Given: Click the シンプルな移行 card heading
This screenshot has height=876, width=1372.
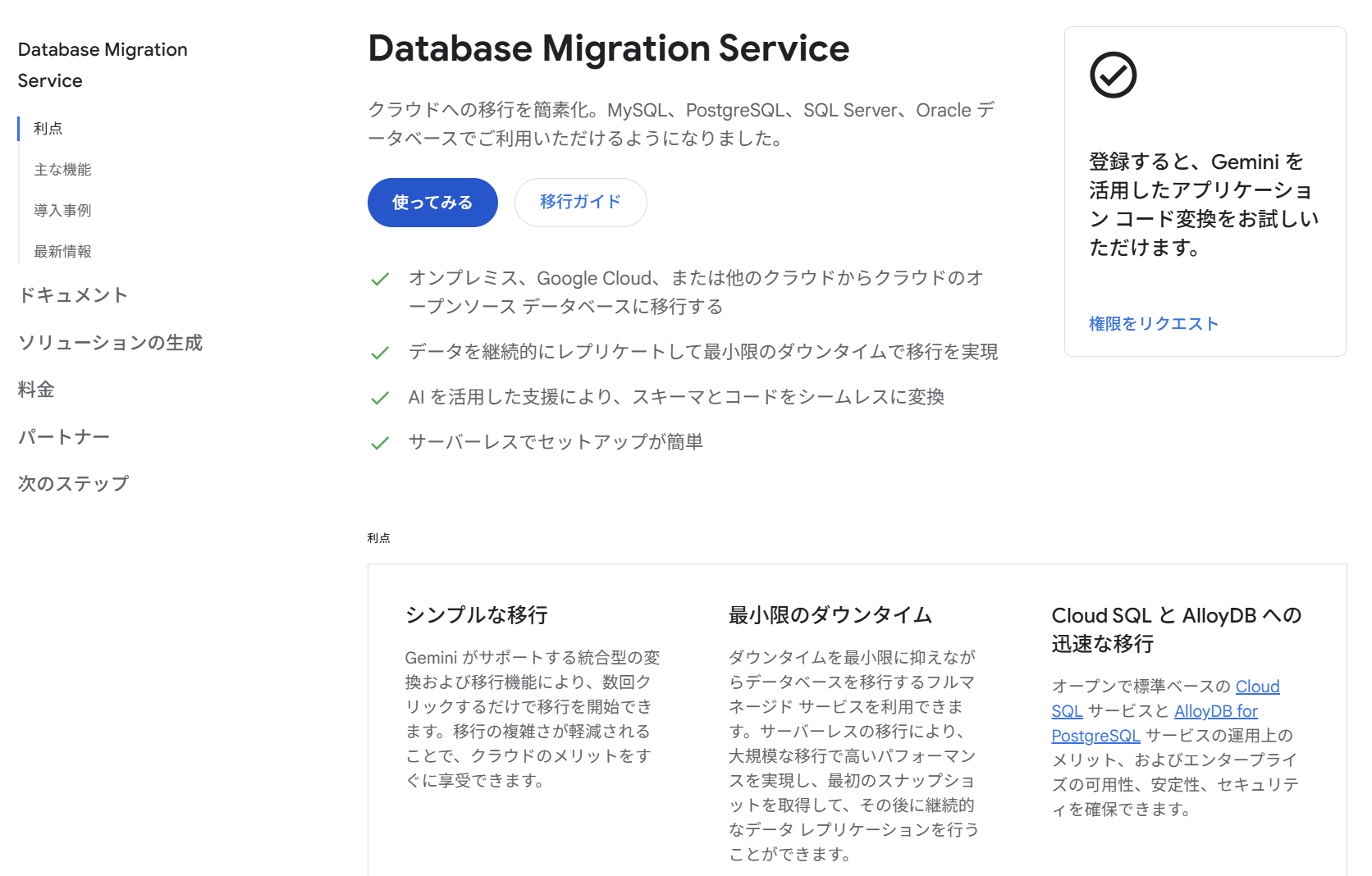Looking at the screenshot, I should coord(477,615).
